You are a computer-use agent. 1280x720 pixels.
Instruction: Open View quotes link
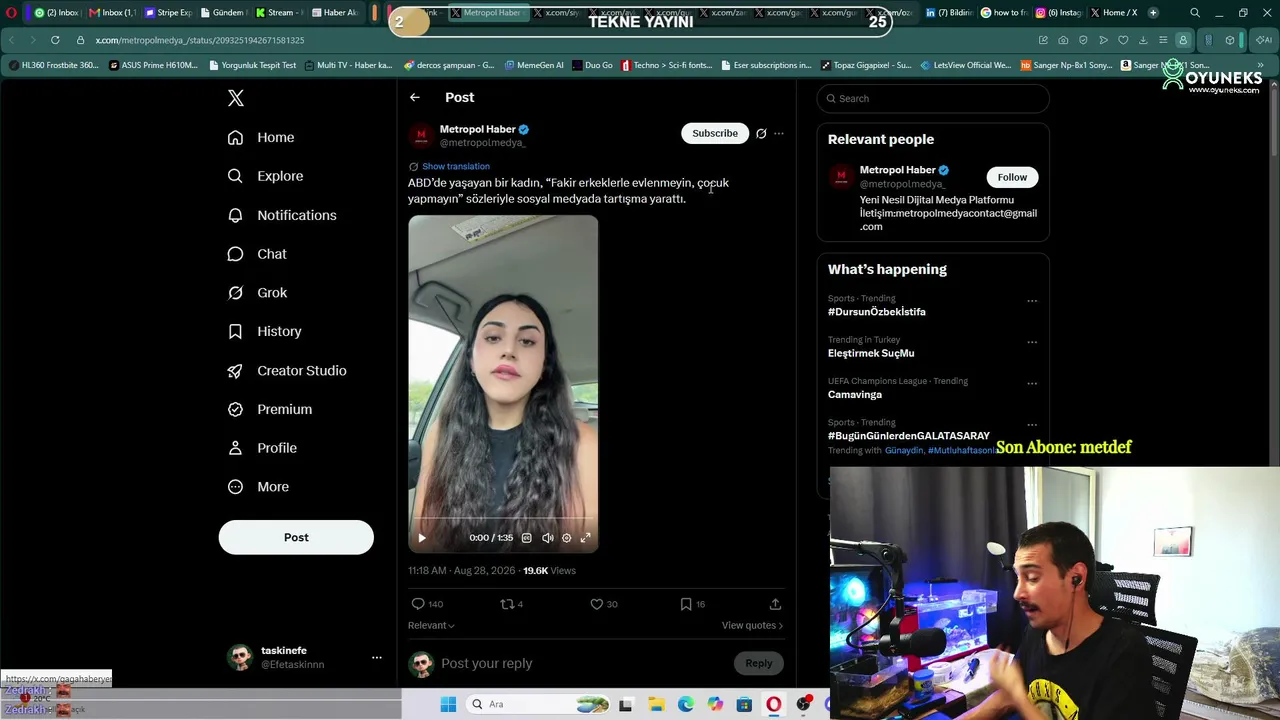pyautogui.click(x=752, y=625)
